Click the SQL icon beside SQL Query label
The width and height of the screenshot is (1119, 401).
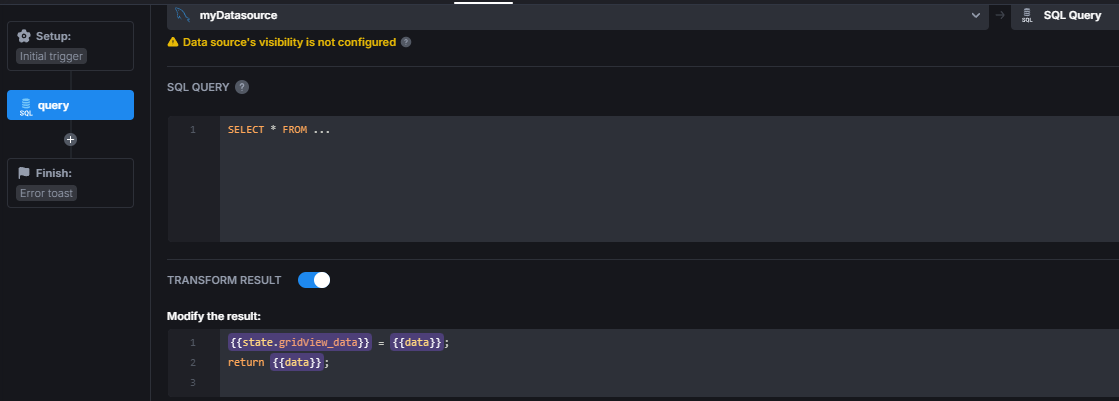click(1027, 15)
